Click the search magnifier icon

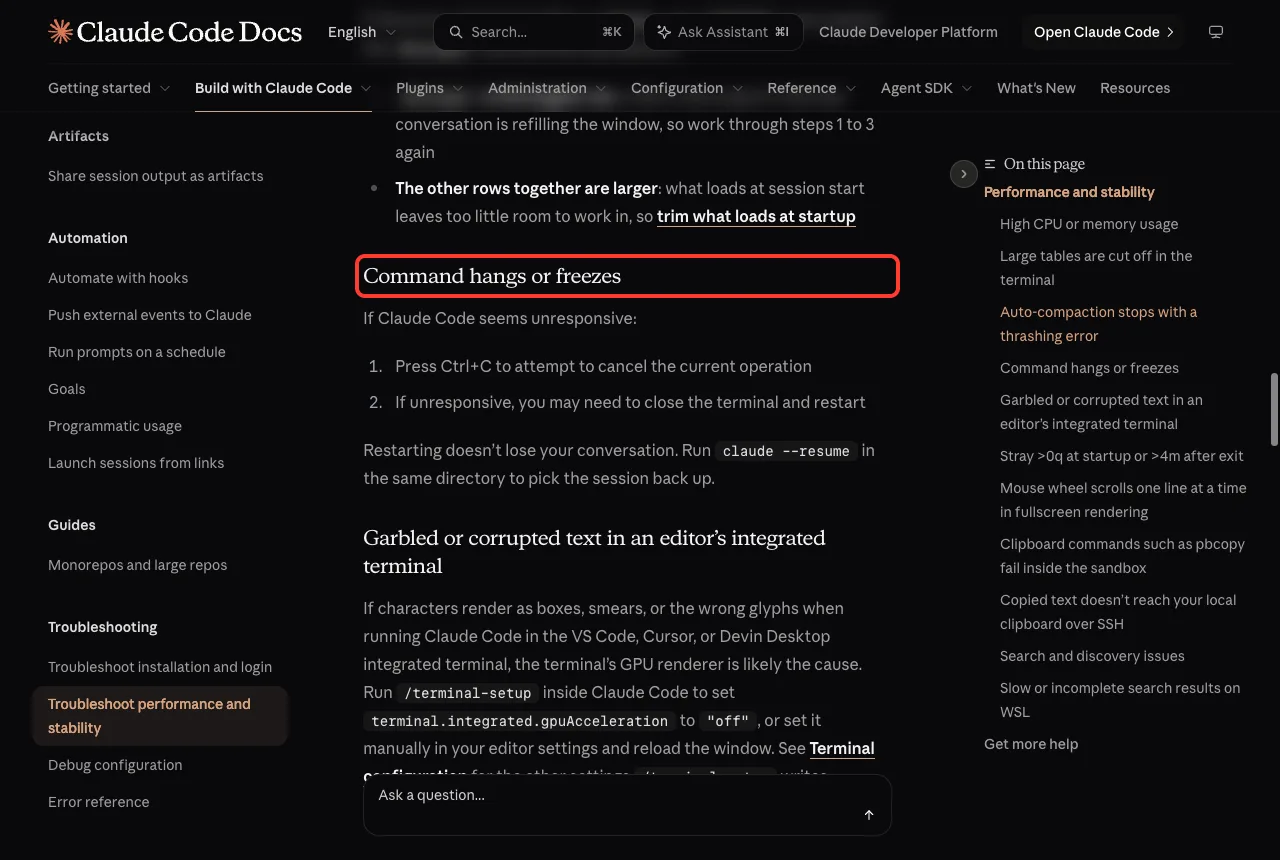[456, 32]
